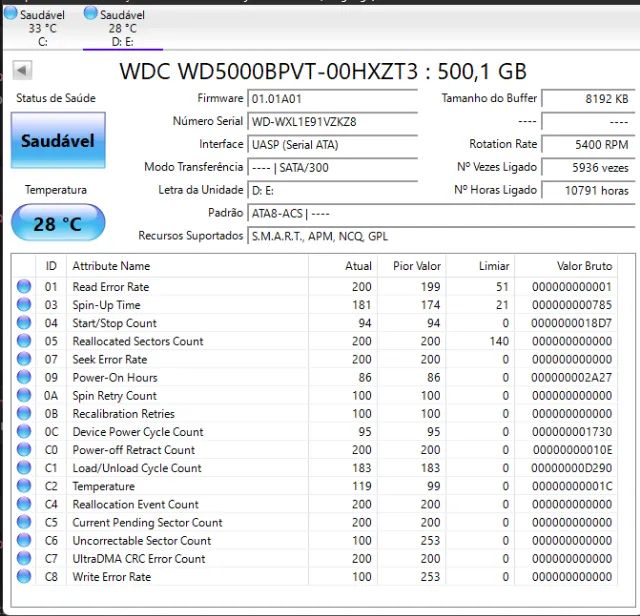Viewport: 640px width, 616px height.
Task: Select the Recalibration Retries attribute name
Action: pyautogui.click(x=124, y=414)
